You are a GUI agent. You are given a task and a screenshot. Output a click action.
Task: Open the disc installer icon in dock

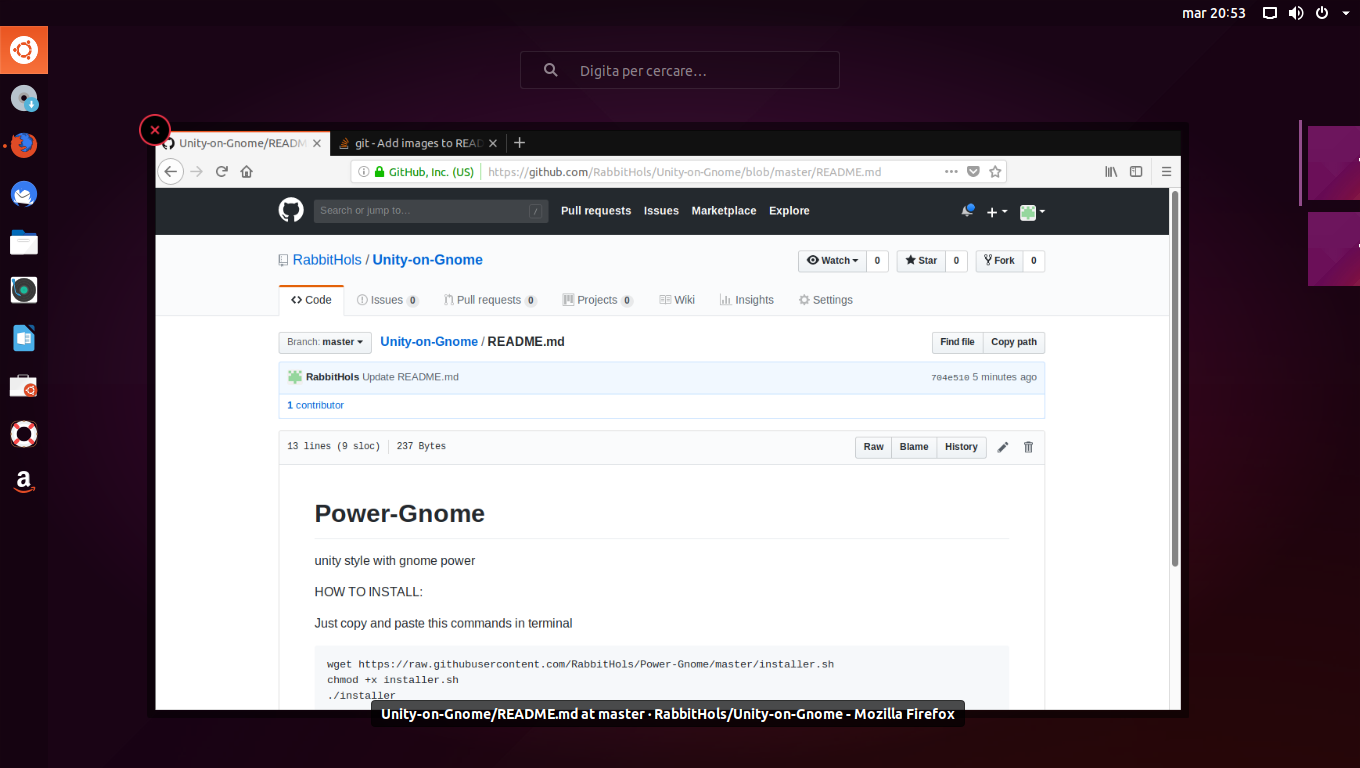(24, 98)
